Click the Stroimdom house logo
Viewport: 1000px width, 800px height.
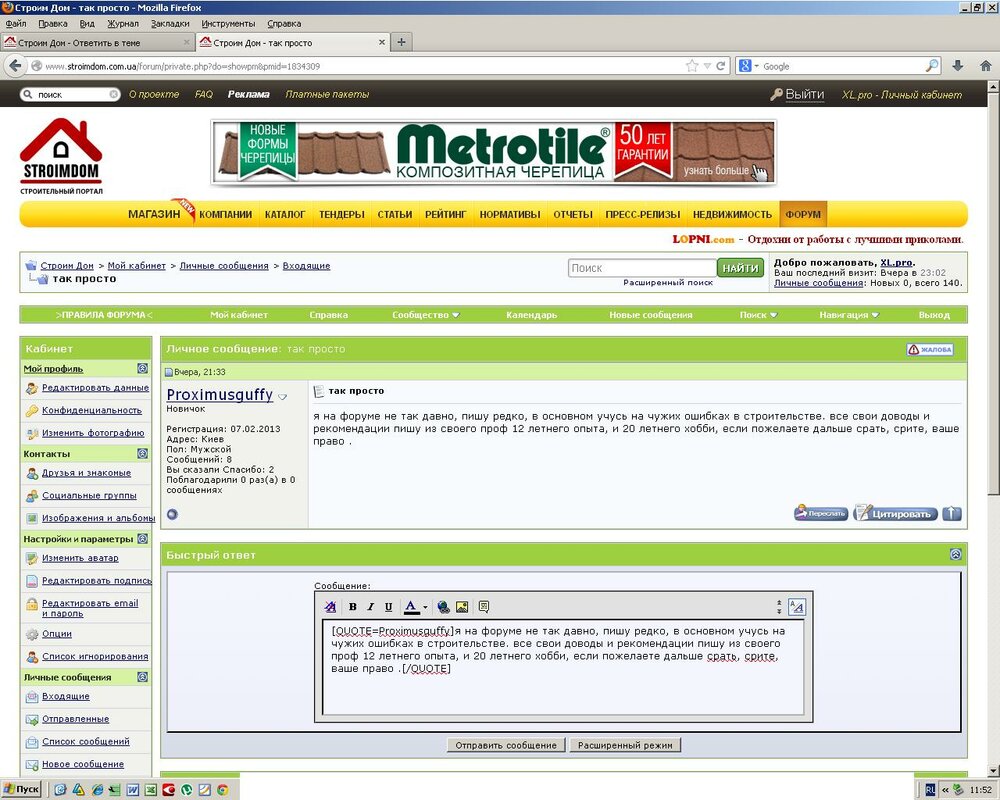tap(61, 156)
